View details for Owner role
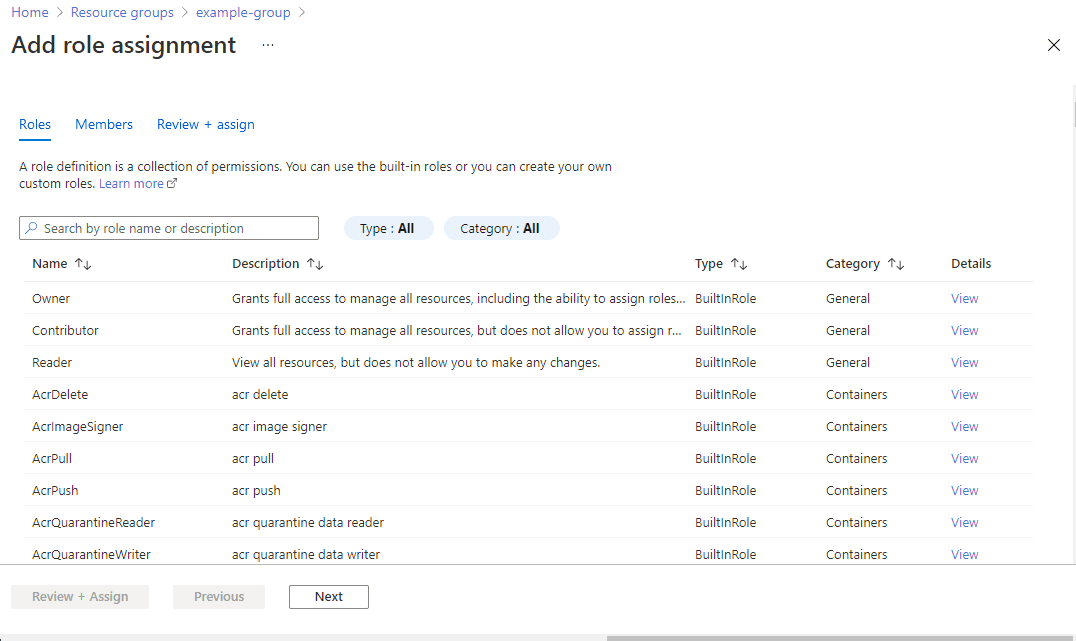The height and width of the screenshot is (641, 1076). point(964,298)
